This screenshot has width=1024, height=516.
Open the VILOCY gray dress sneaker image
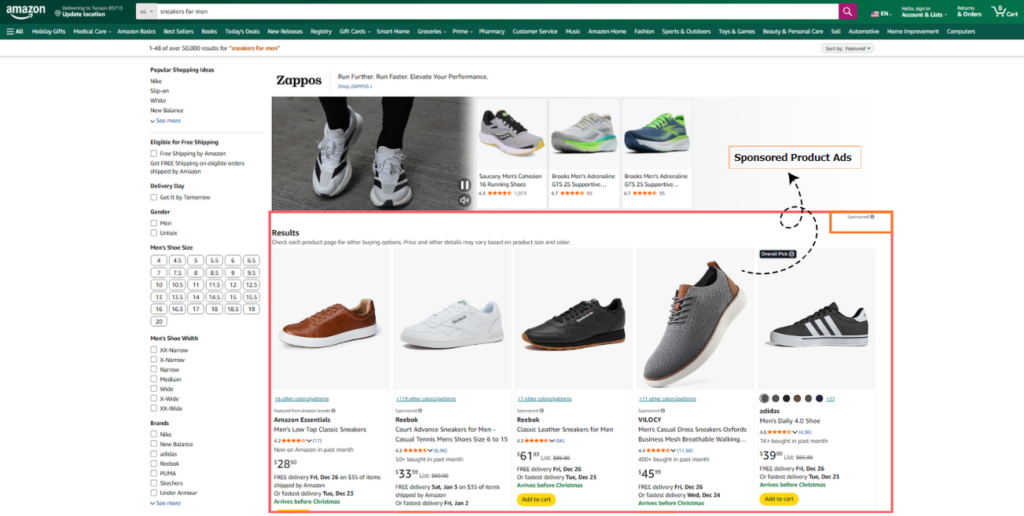695,319
